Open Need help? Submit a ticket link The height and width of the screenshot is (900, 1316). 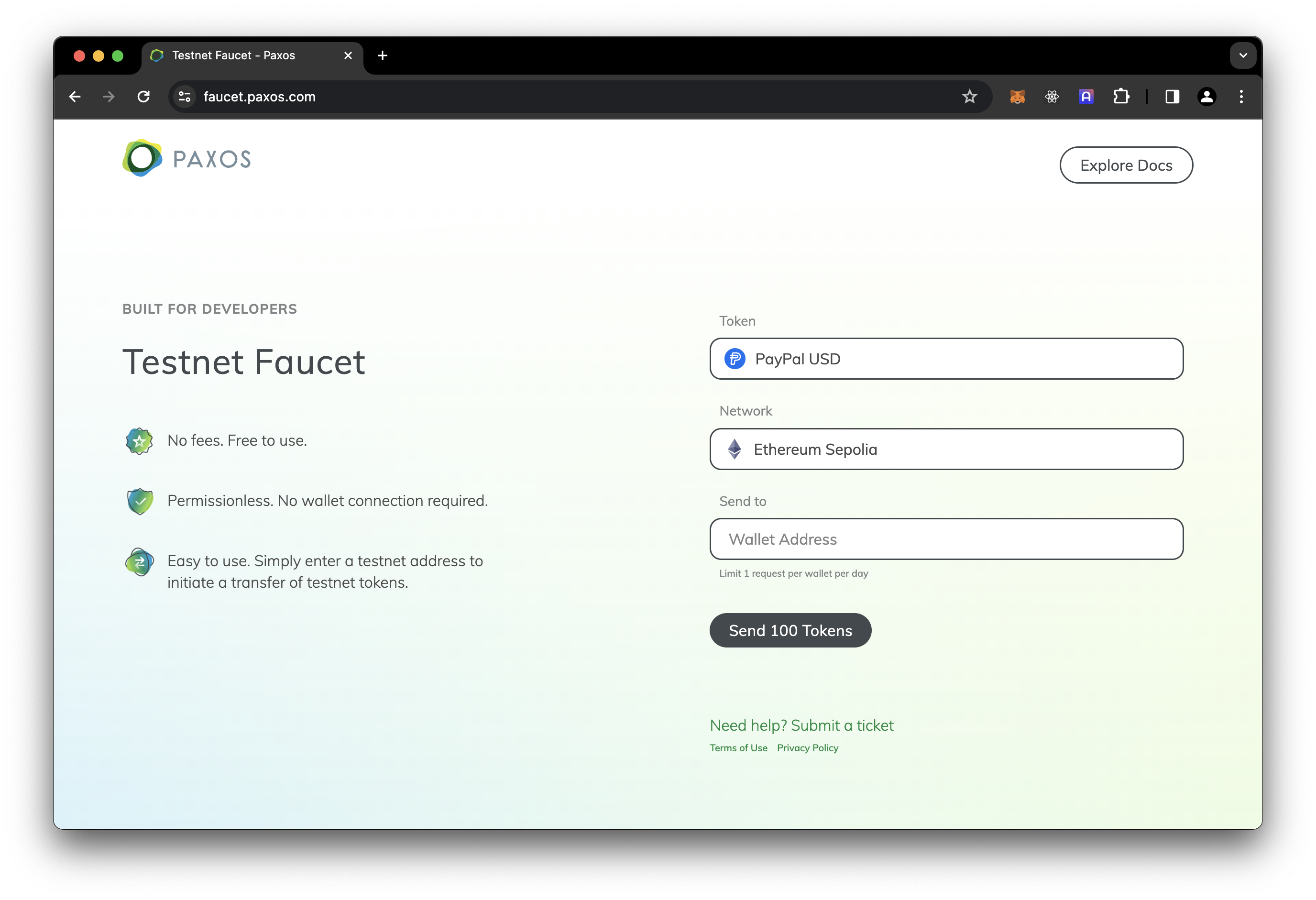point(801,725)
